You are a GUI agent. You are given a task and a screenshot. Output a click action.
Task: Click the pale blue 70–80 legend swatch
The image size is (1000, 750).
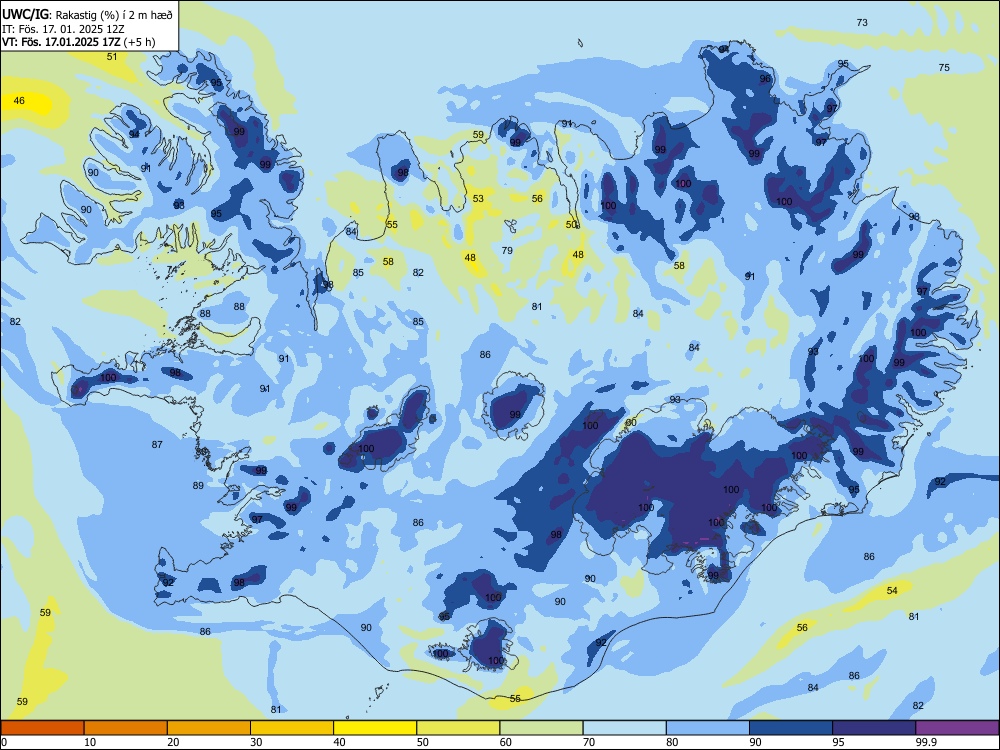point(625,728)
